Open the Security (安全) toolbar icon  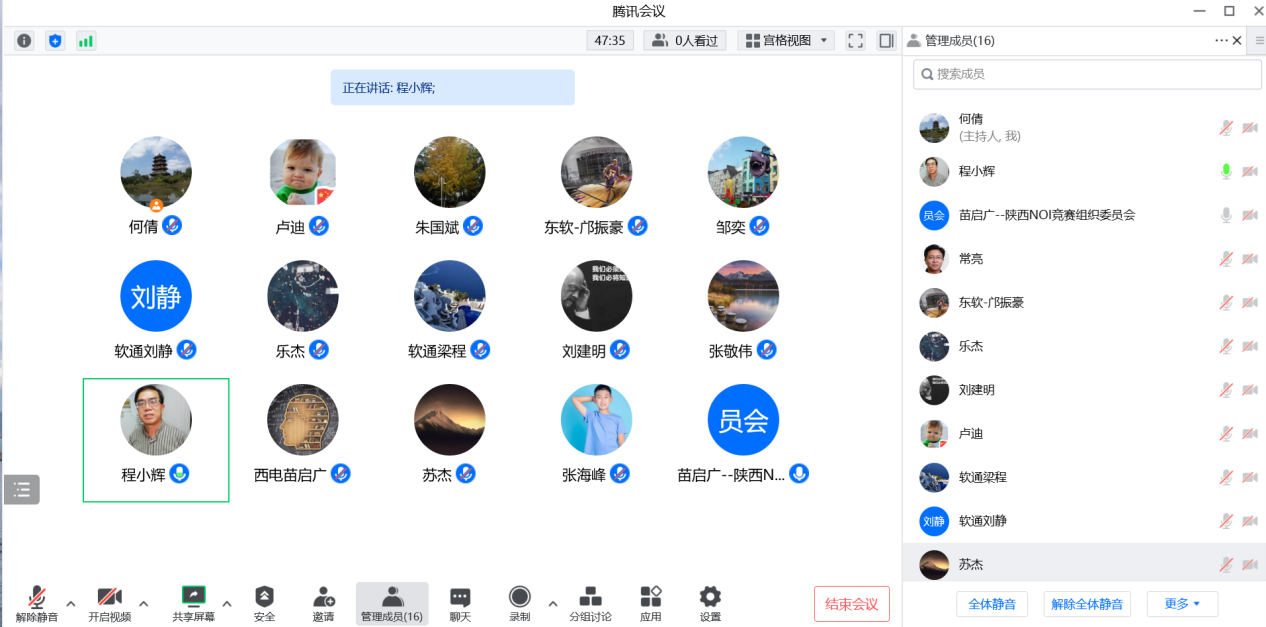[264, 604]
